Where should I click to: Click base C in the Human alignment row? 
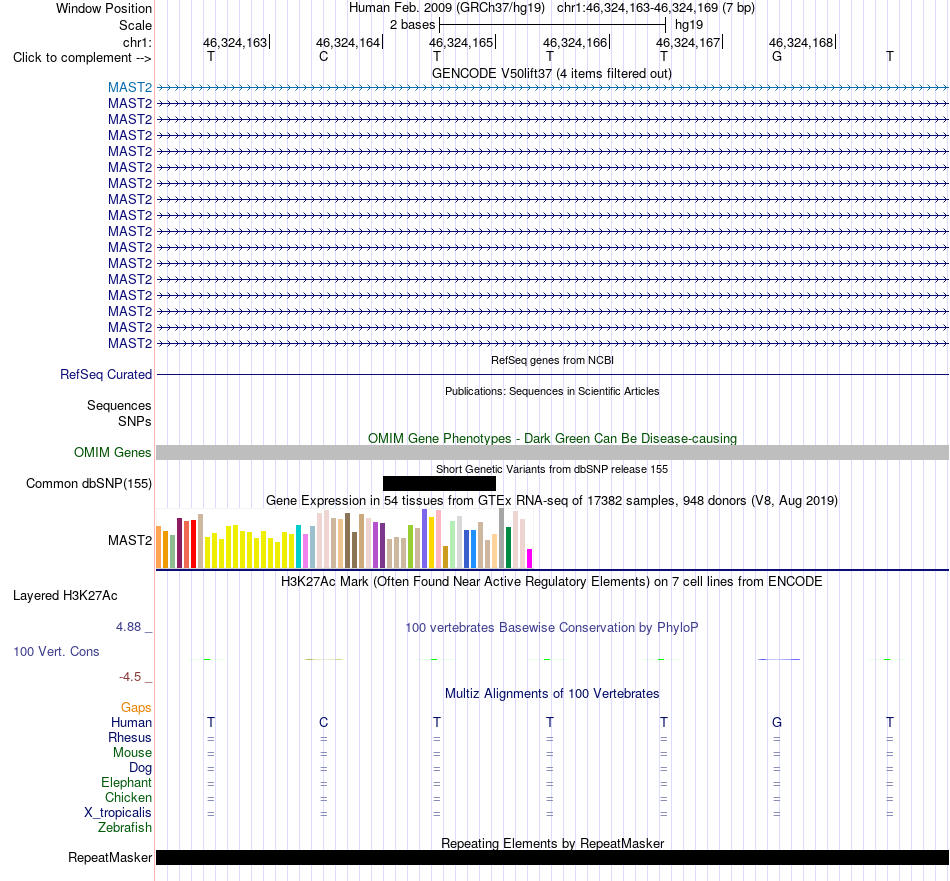[324, 722]
